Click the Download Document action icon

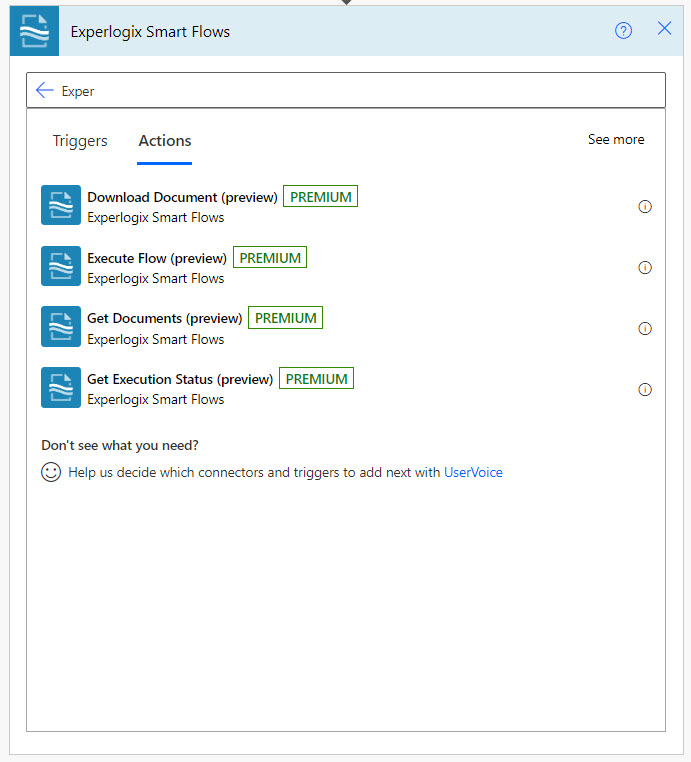(x=61, y=205)
